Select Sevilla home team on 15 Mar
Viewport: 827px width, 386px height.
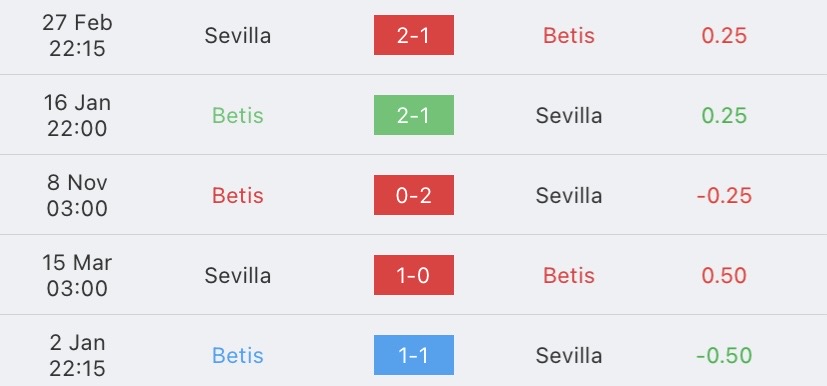tap(238, 276)
